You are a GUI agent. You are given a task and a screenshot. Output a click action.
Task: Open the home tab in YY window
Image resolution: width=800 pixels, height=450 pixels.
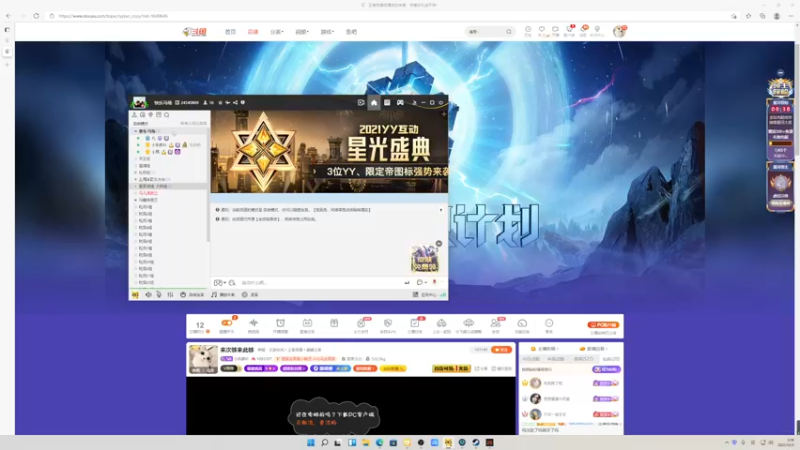[374, 103]
